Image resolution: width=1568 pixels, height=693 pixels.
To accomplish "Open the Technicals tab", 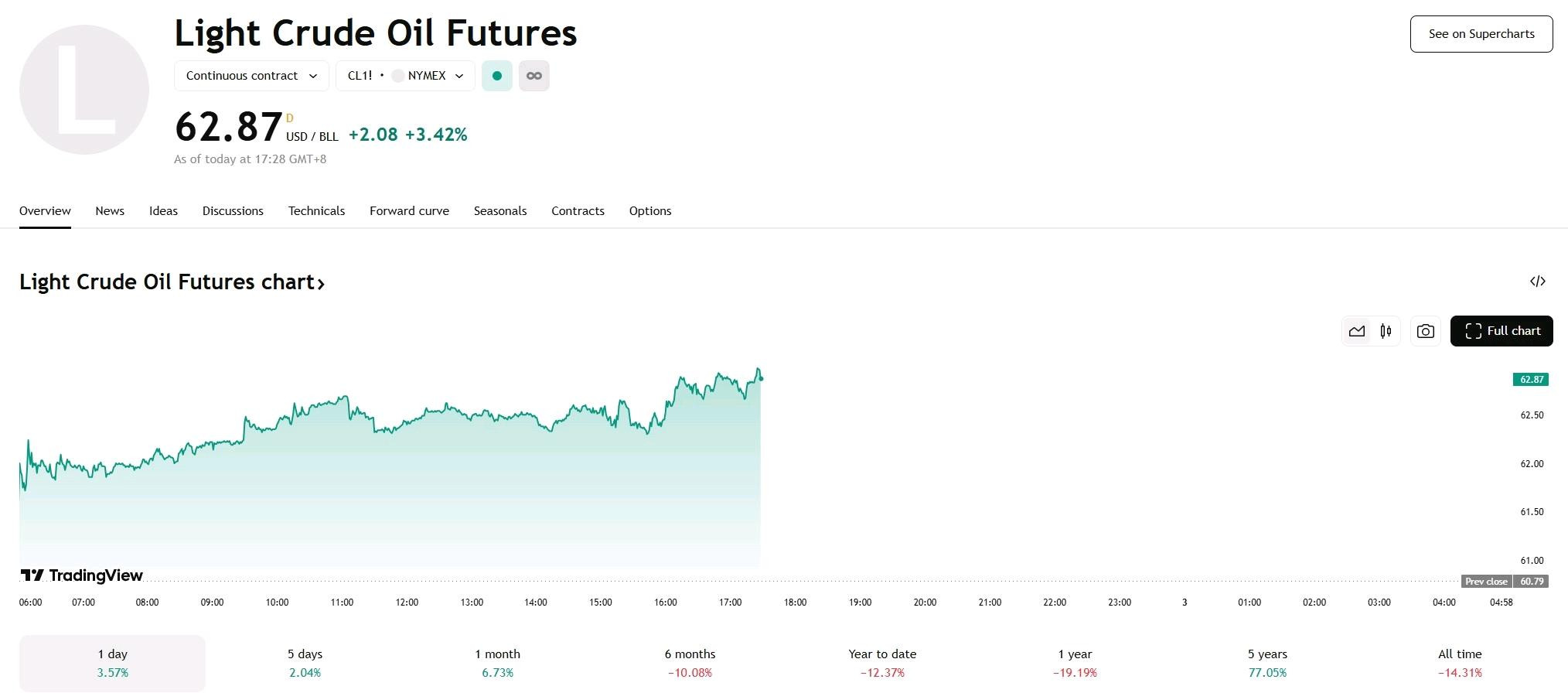I will (316, 211).
